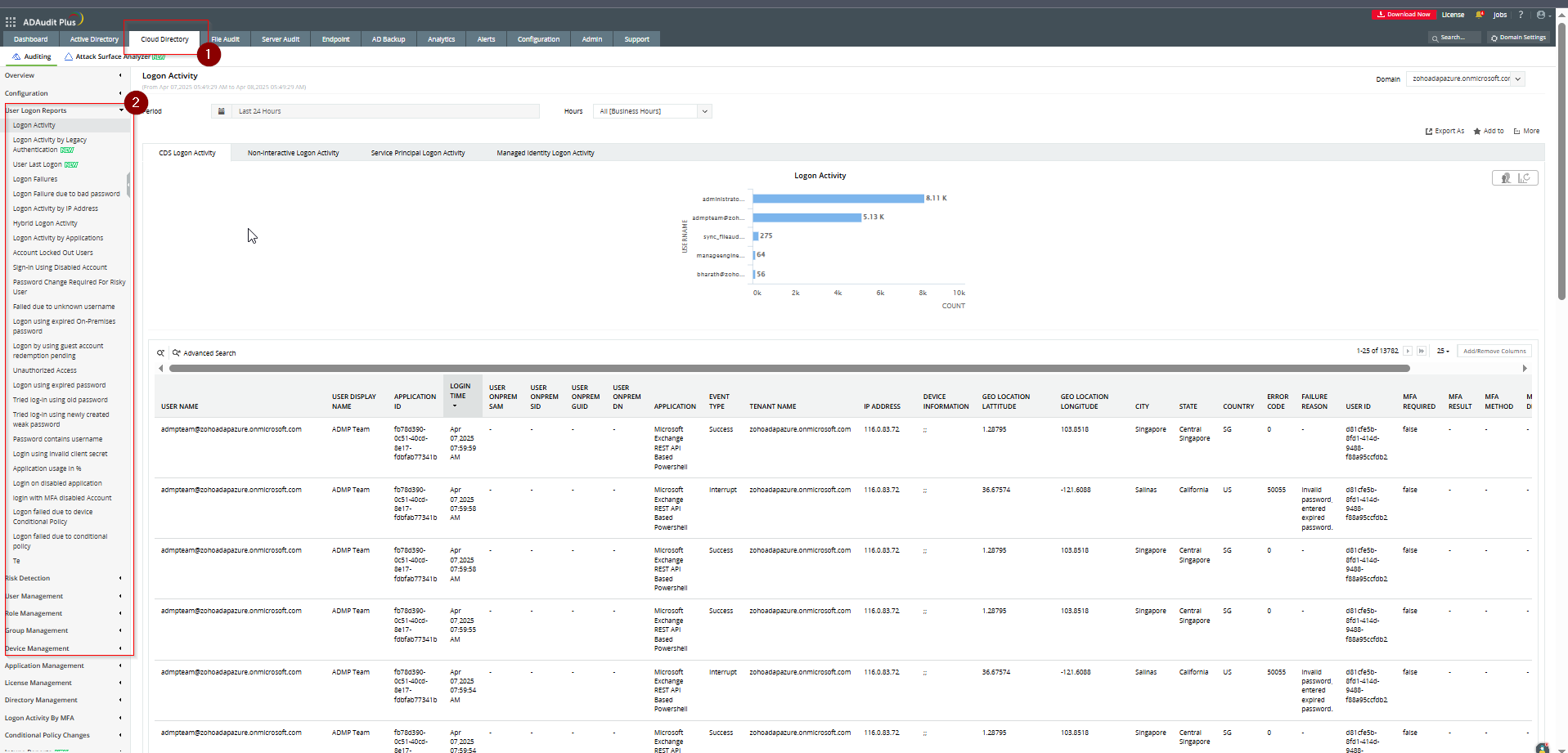Viewport: 1568px width, 753px height.
Task: Click the quick search icon above table
Action: (x=161, y=353)
